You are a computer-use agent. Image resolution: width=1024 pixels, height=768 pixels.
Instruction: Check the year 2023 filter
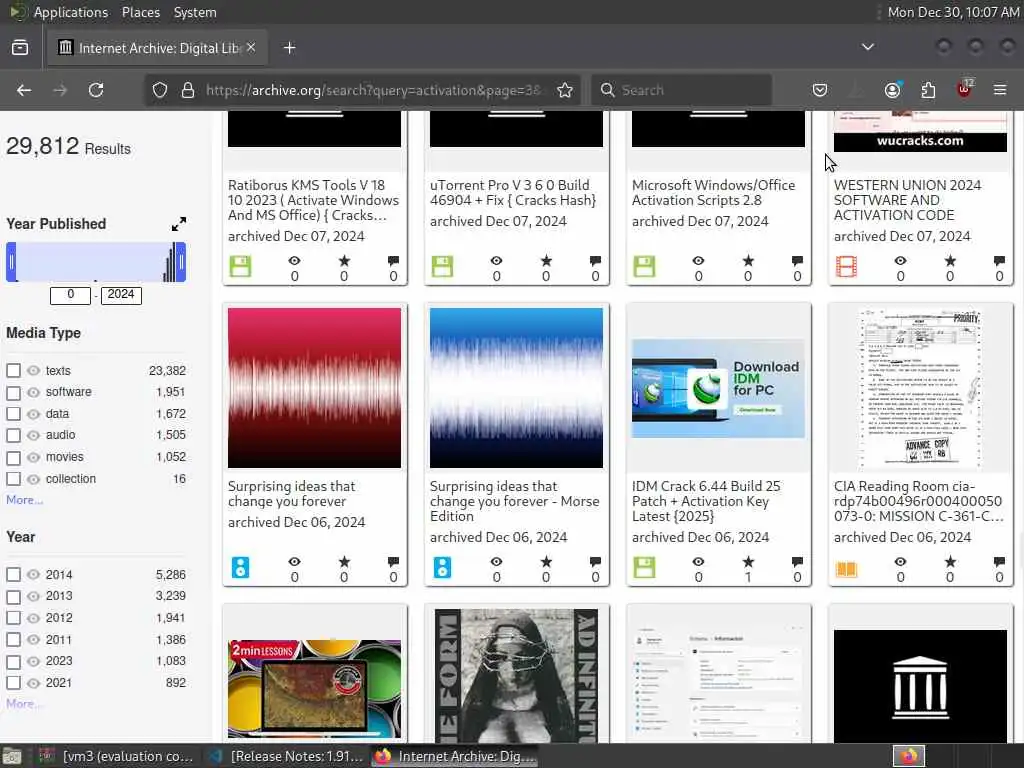(14, 662)
